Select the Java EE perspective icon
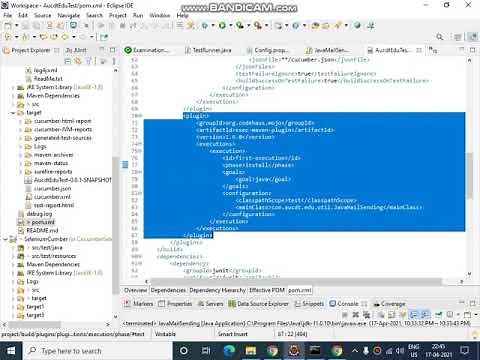 (472, 37)
